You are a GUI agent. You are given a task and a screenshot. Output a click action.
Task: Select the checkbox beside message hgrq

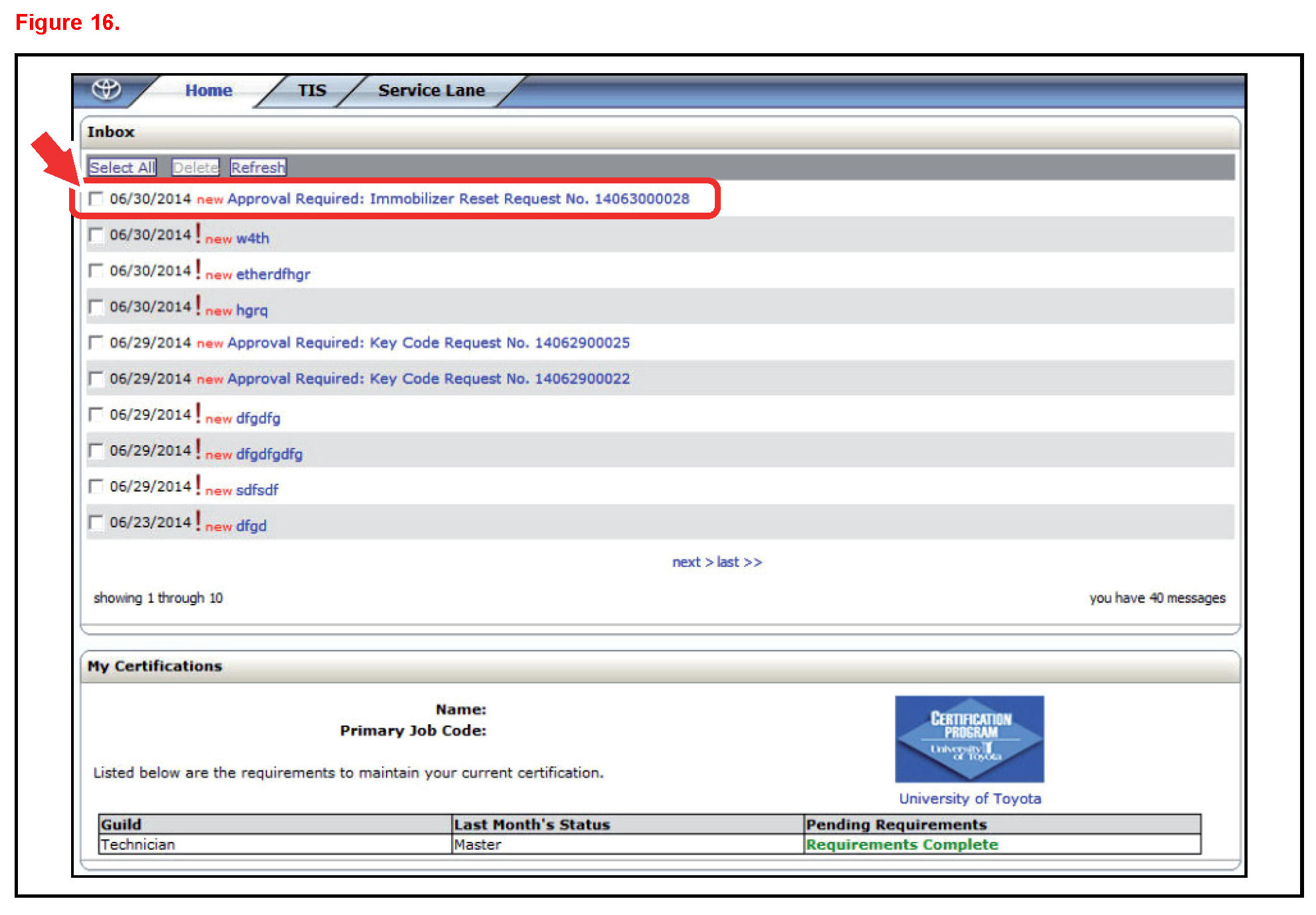click(x=96, y=307)
